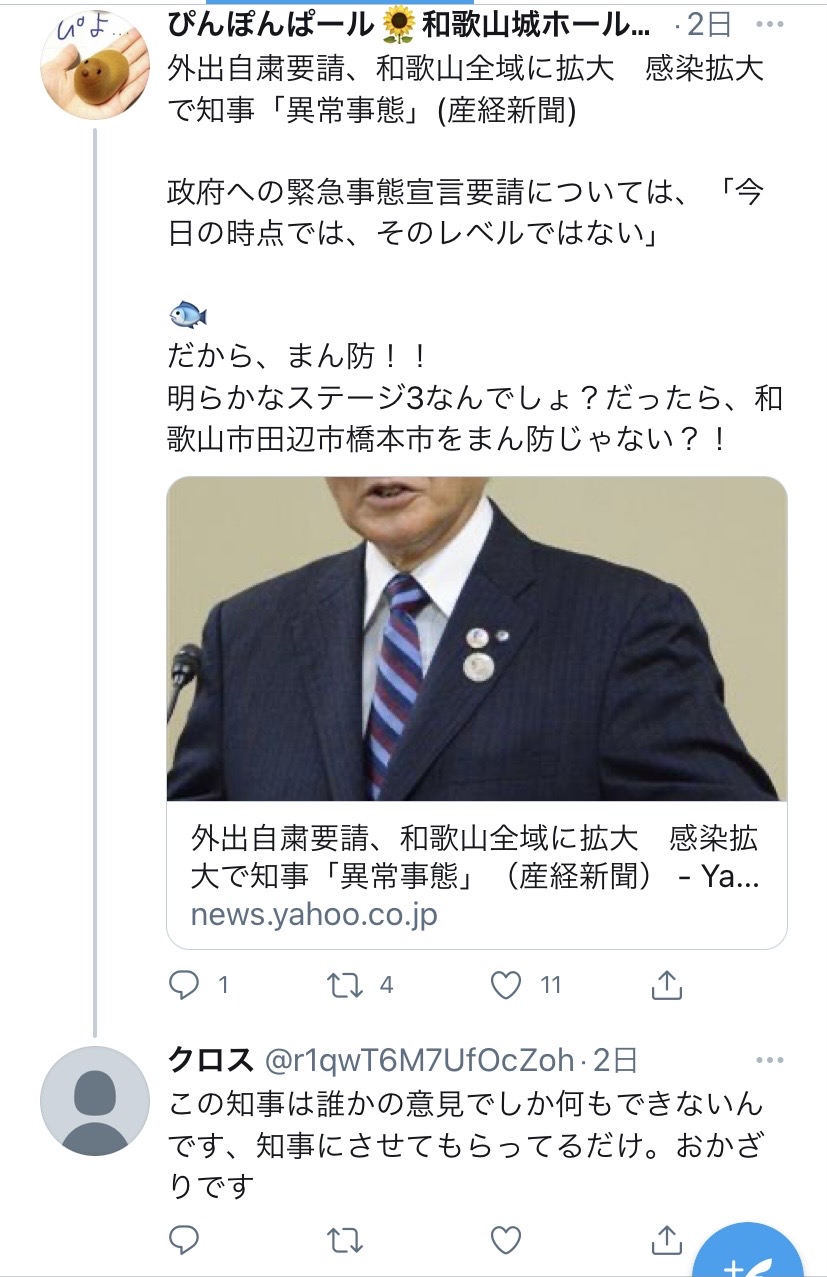This screenshot has width=827, height=1277.
Task: Reply to the ぴんぽんぱール tweet
Action: coord(185,986)
